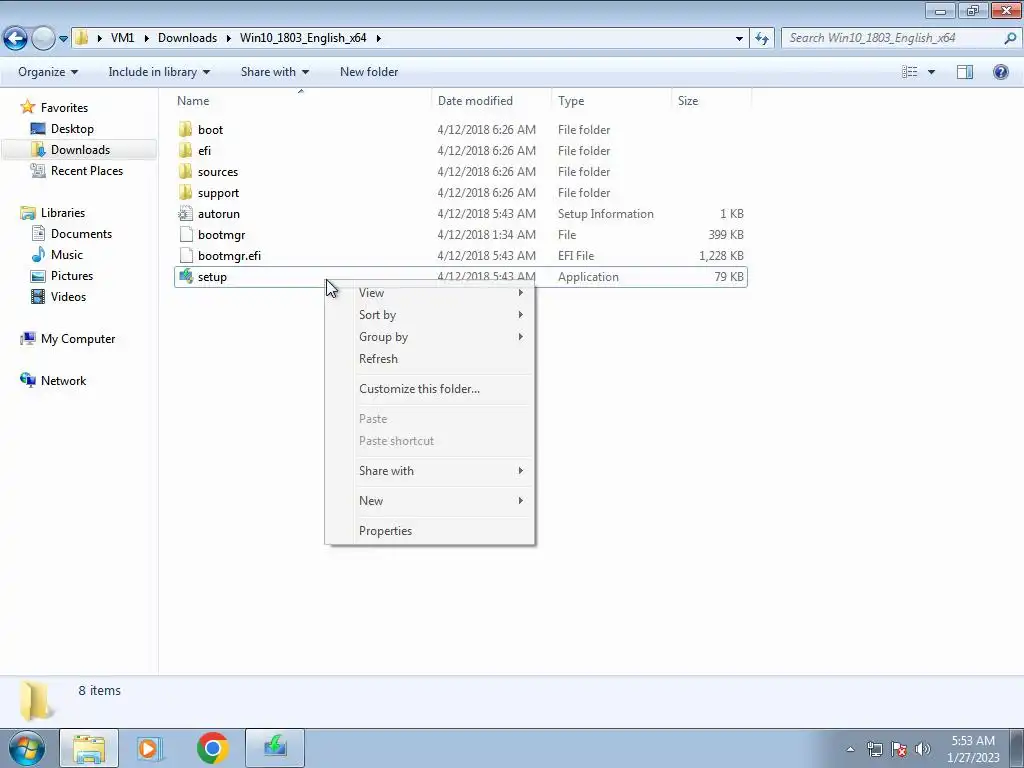1024x768 pixels.
Task: Open Windows Media Player from taskbar
Action: [x=150, y=748]
